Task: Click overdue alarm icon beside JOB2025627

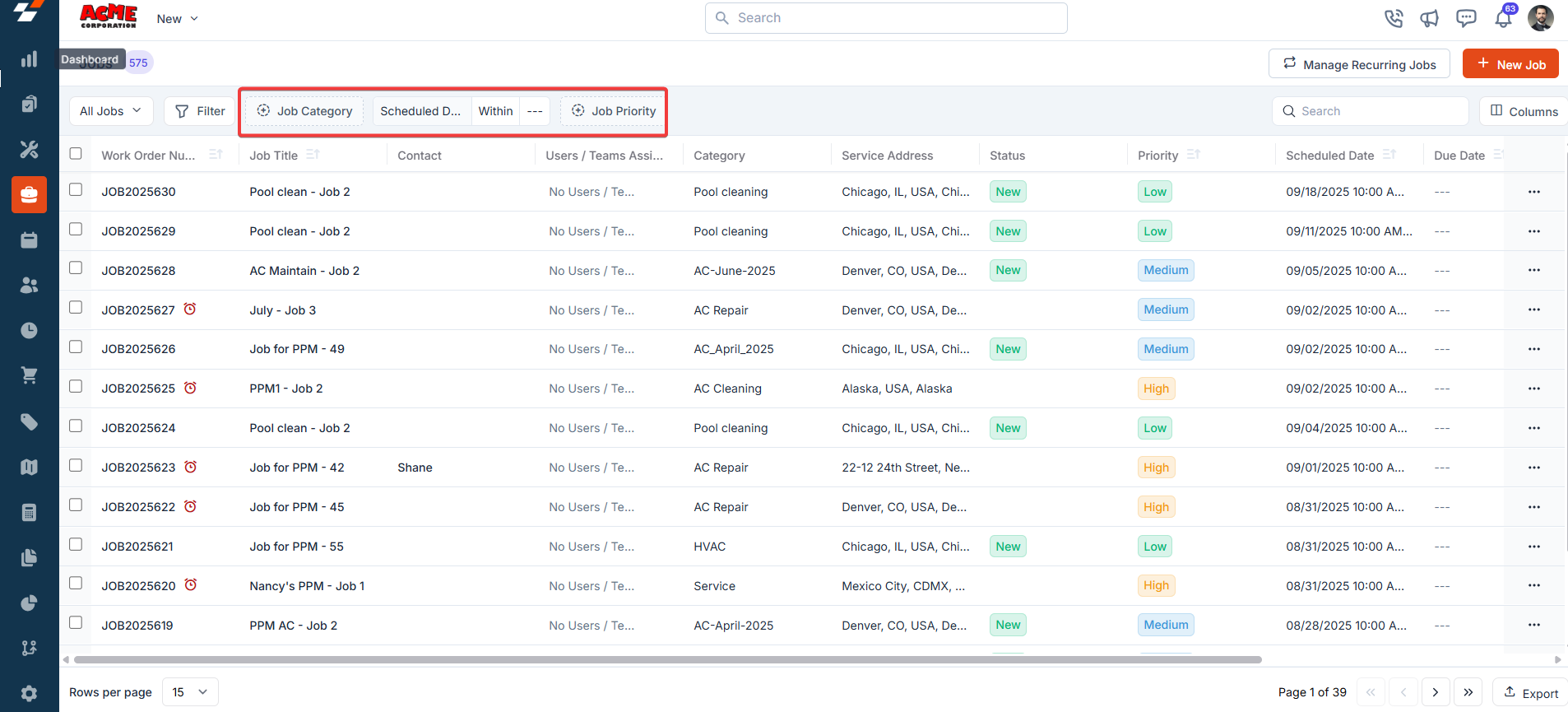Action: [190, 309]
